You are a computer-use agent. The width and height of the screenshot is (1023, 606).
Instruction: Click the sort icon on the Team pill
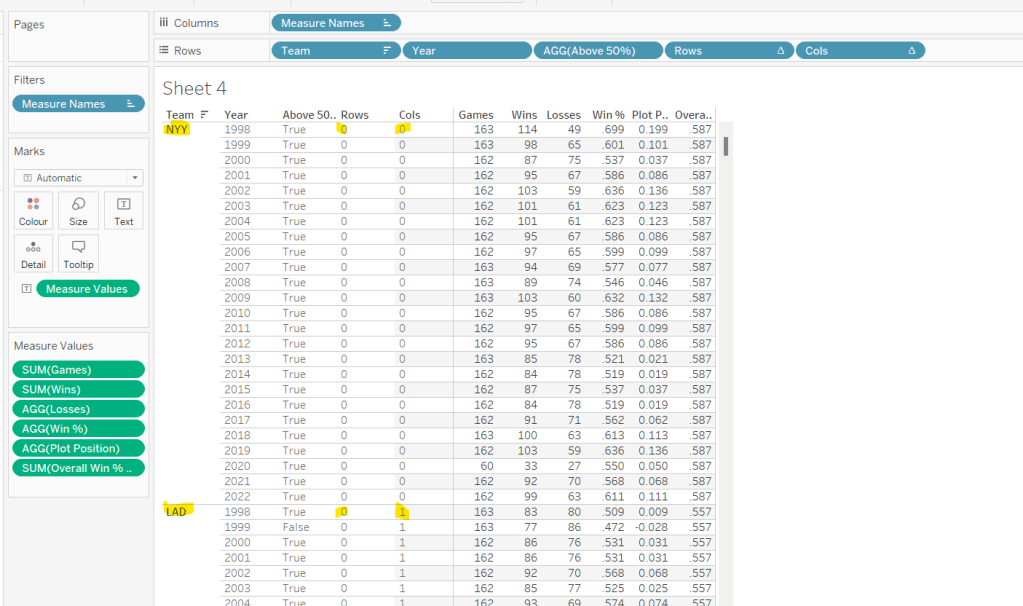click(386, 50)
